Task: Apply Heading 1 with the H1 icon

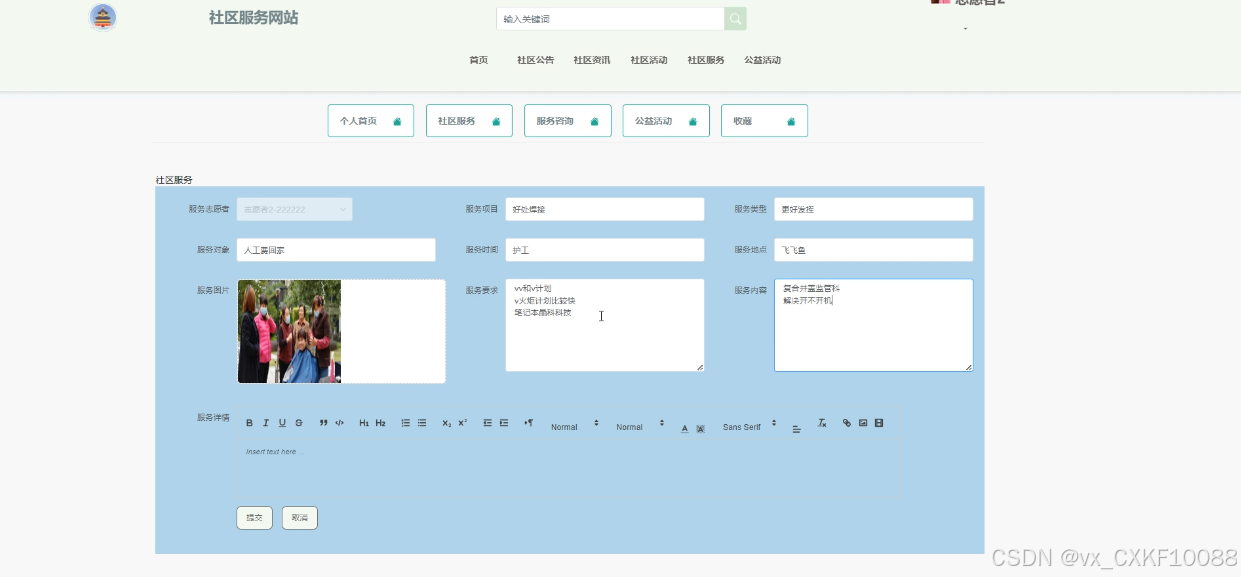Action: click(x=364, y=423)
